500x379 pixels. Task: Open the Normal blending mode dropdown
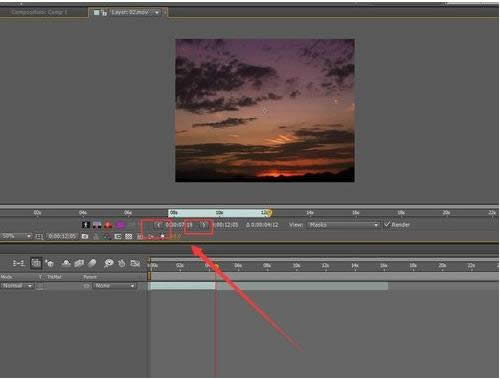click(17, 286)
